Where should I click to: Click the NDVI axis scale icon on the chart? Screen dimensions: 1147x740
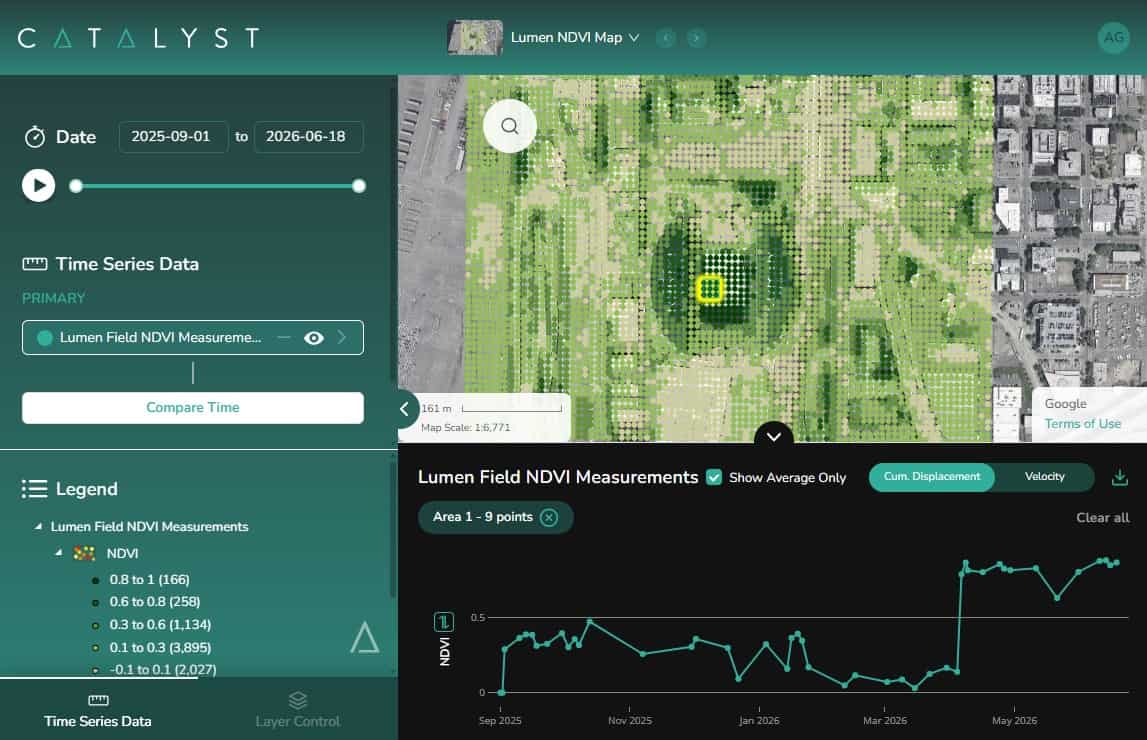tap(444, 622)
